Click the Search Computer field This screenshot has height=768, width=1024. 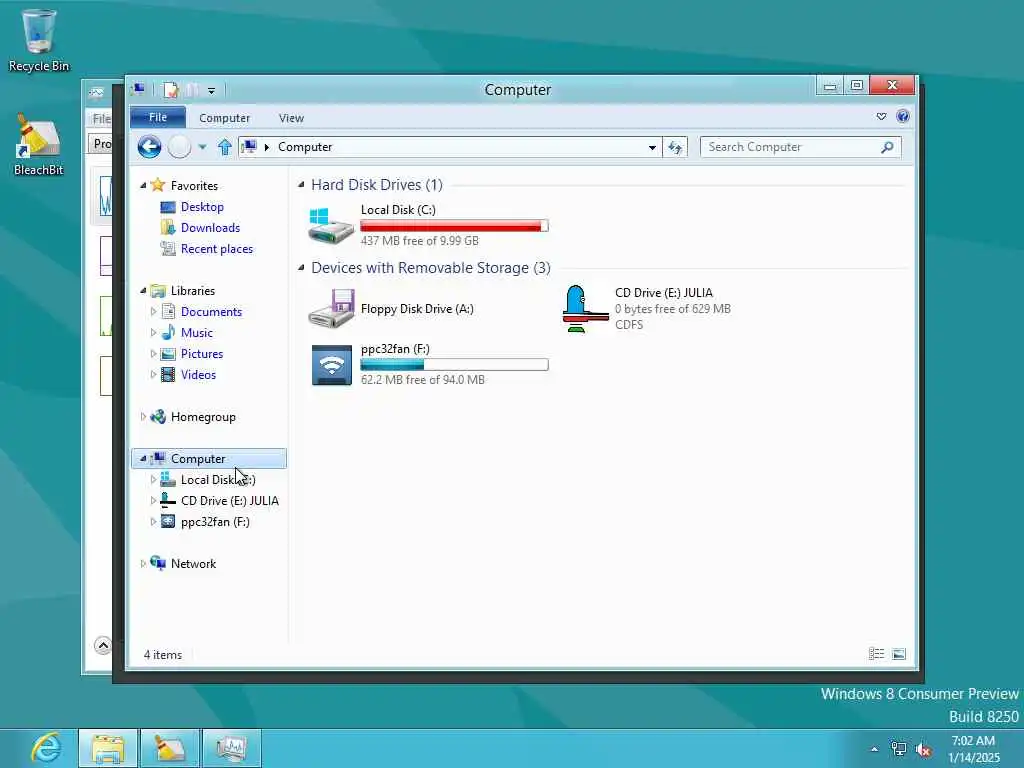tap(800, 147)
